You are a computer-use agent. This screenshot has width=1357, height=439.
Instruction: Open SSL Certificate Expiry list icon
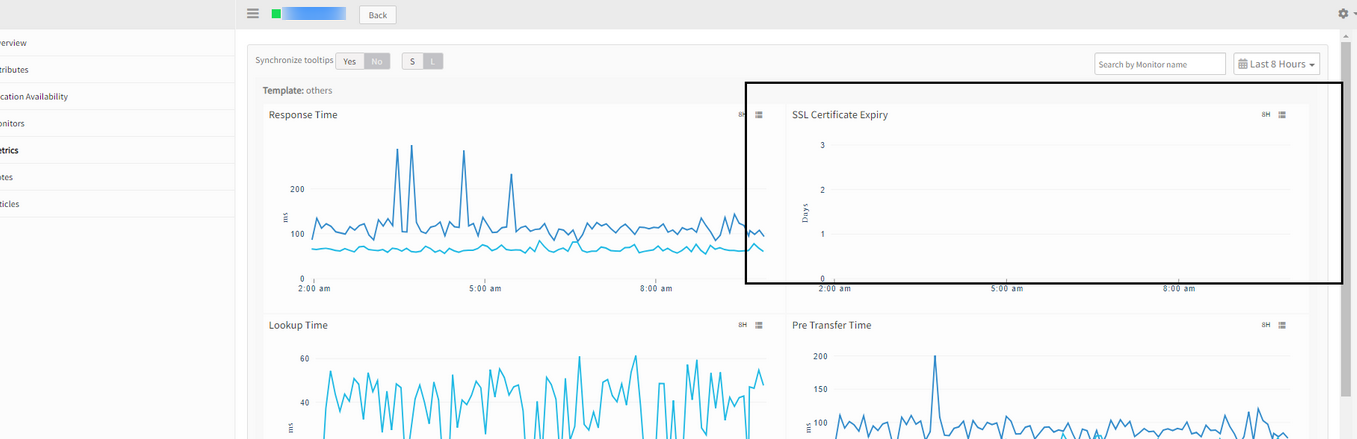coord(1282,115)
